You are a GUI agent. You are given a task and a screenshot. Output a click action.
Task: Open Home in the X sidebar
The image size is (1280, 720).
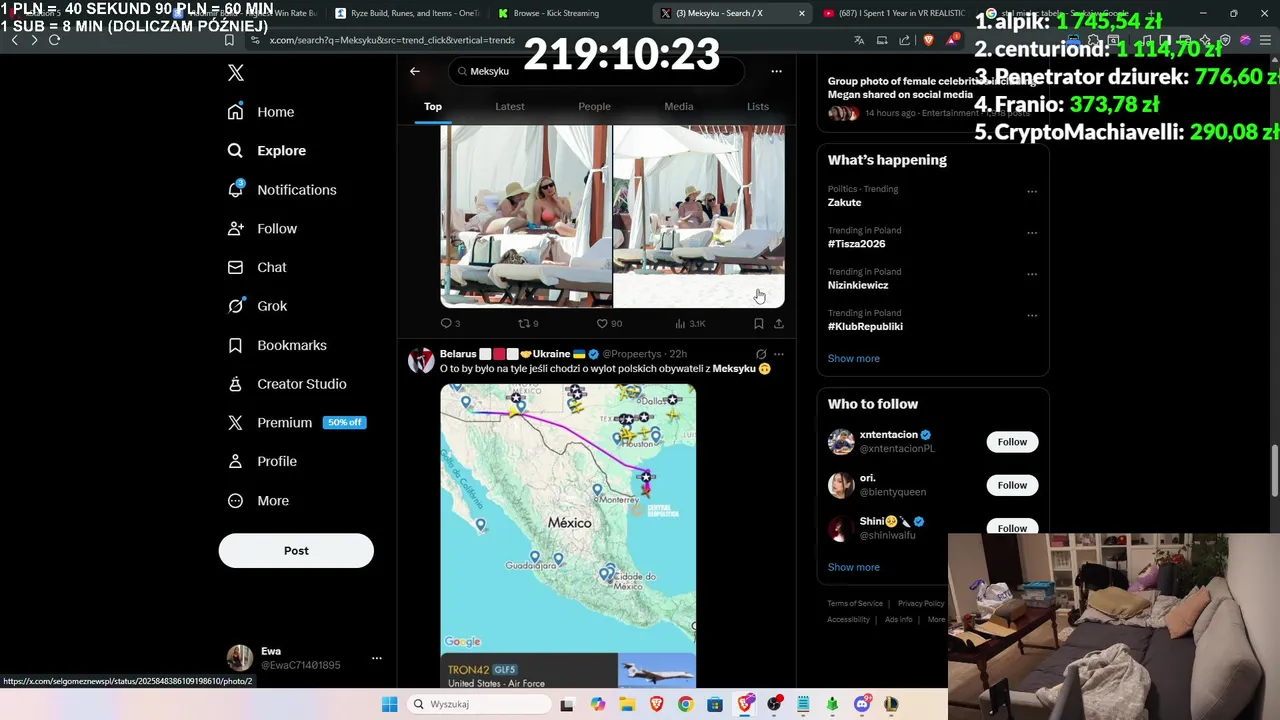pyautogui.click(x=261, y=112)
